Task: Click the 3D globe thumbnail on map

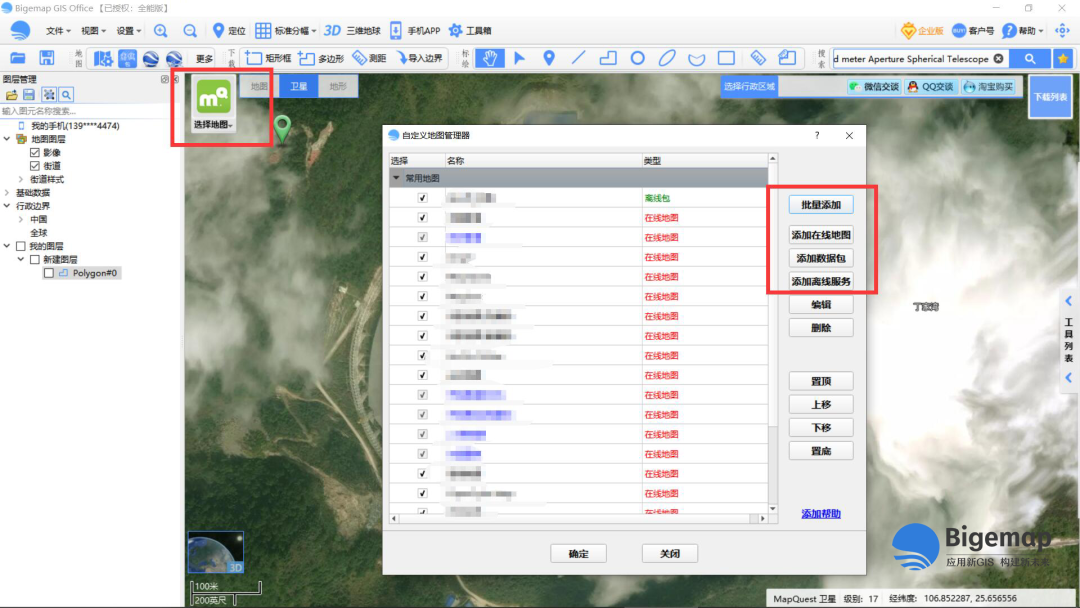Action: click(x=216, y=552)
